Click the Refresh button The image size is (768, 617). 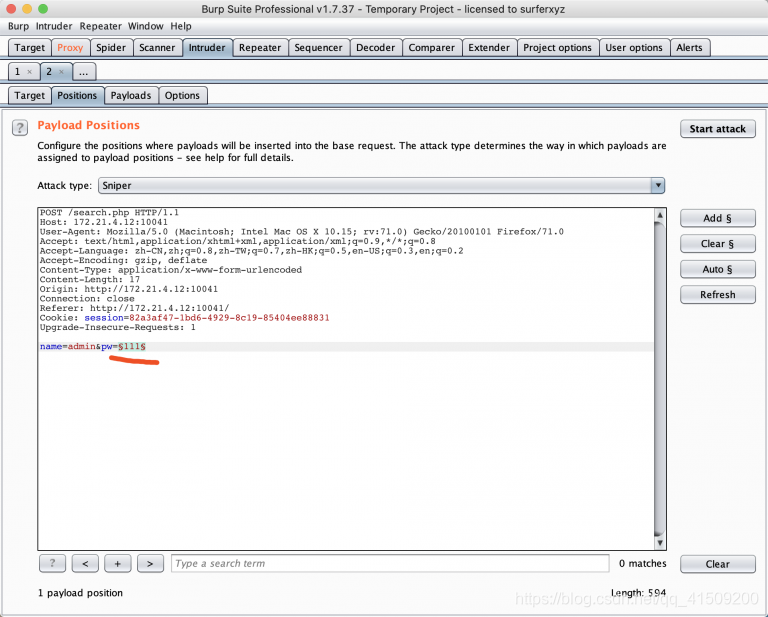pyautogui.click(x=718, y=295)
